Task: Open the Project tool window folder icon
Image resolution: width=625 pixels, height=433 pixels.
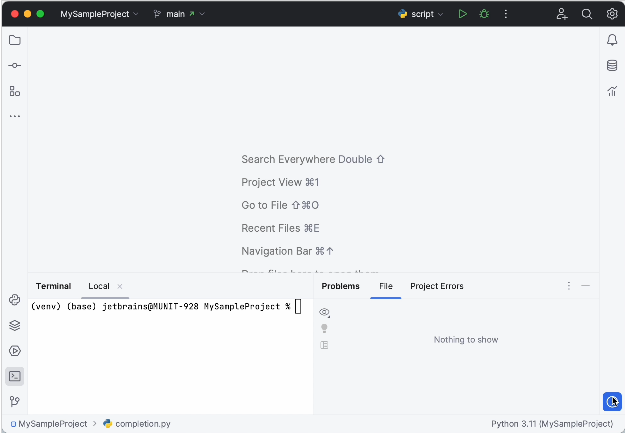Action: pyautogui.click(x=15, y=40)
